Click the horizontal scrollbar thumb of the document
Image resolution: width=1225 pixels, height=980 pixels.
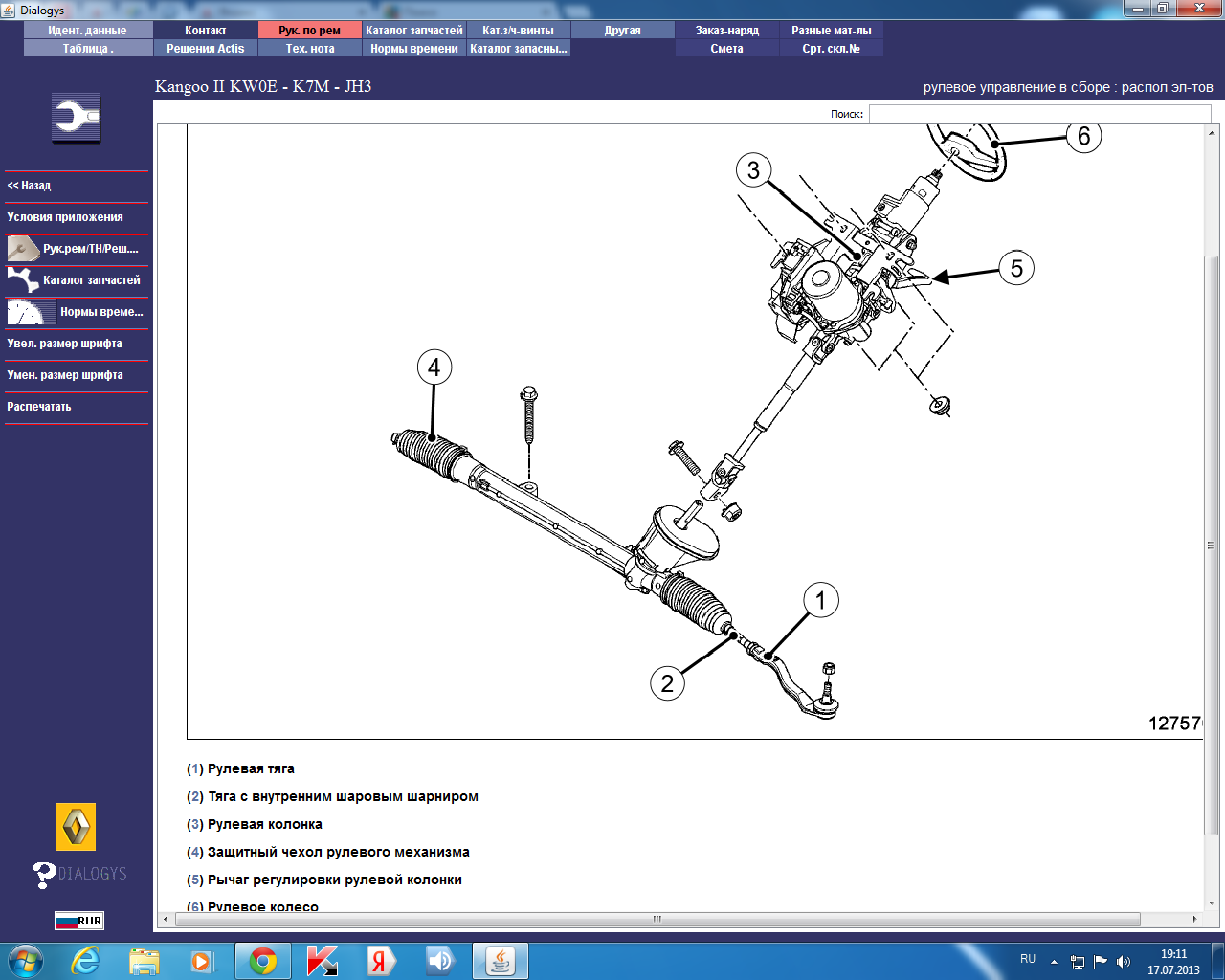click(657, 919)
